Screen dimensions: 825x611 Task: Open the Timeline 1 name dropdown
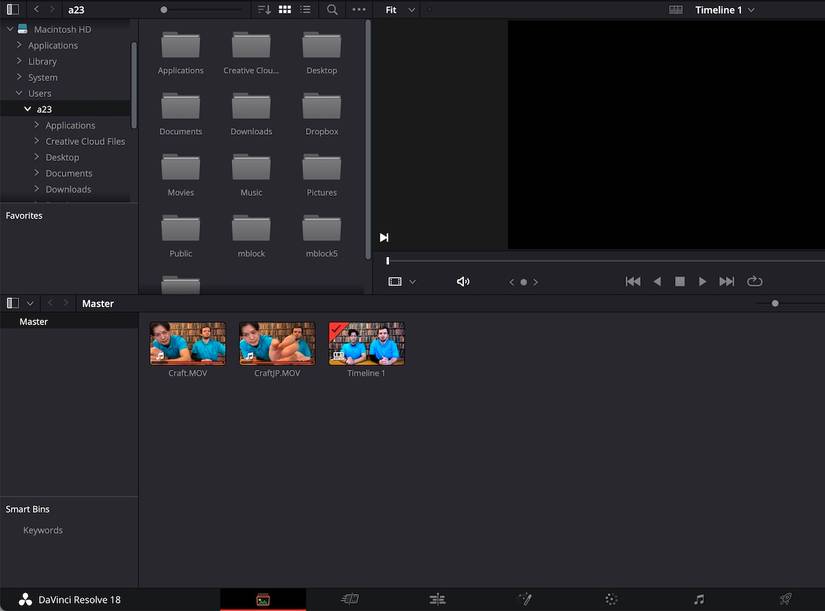(x=725, y=9)
